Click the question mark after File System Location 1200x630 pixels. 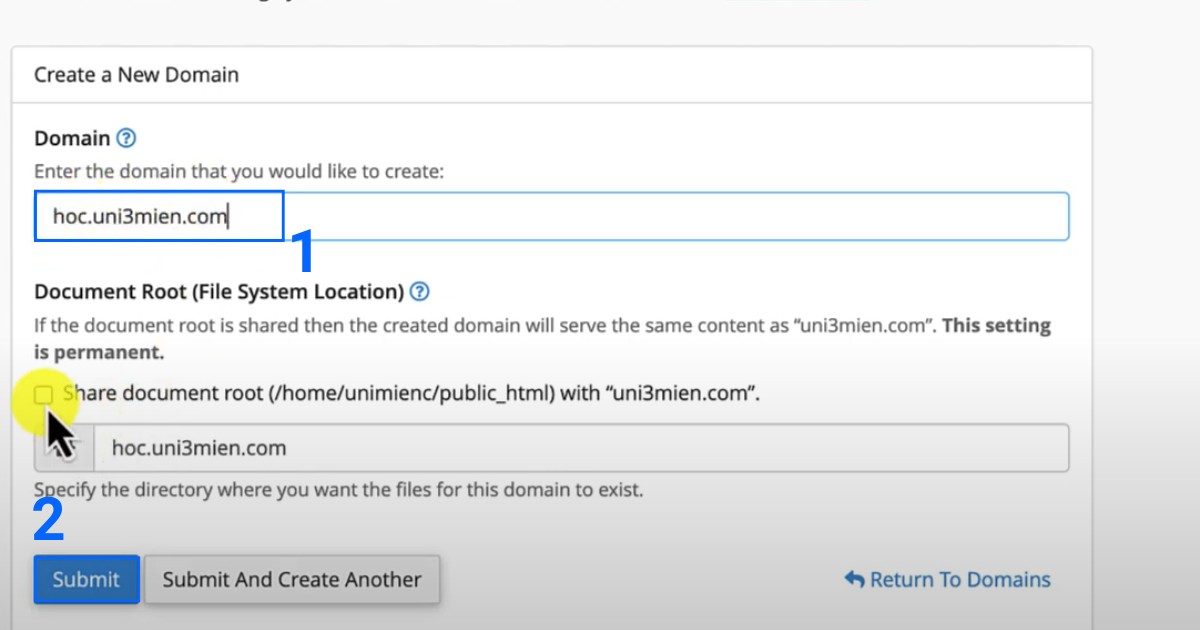point(421,292)
